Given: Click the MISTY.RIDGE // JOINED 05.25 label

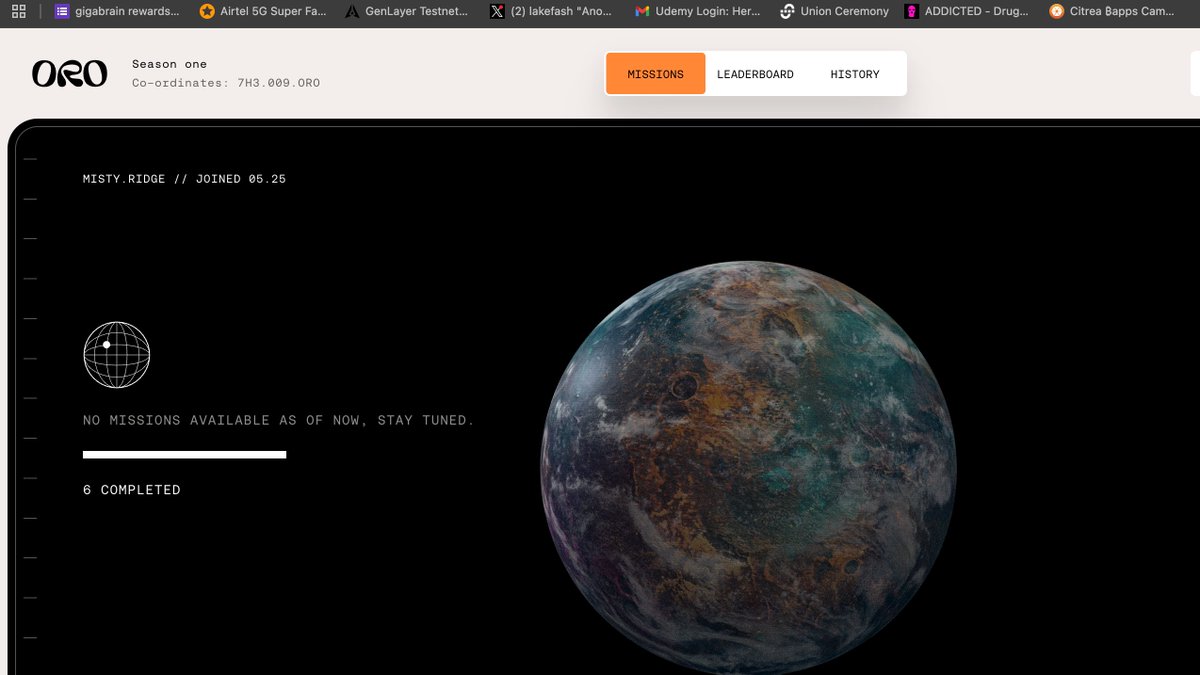Looking at the screenshot, I should pos(184,179).
